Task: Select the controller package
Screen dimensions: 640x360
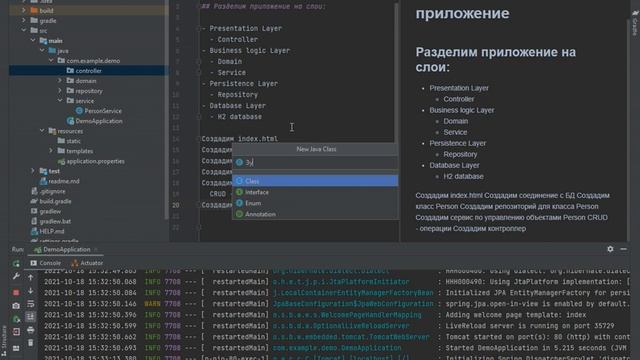Action: coord(88,71)
